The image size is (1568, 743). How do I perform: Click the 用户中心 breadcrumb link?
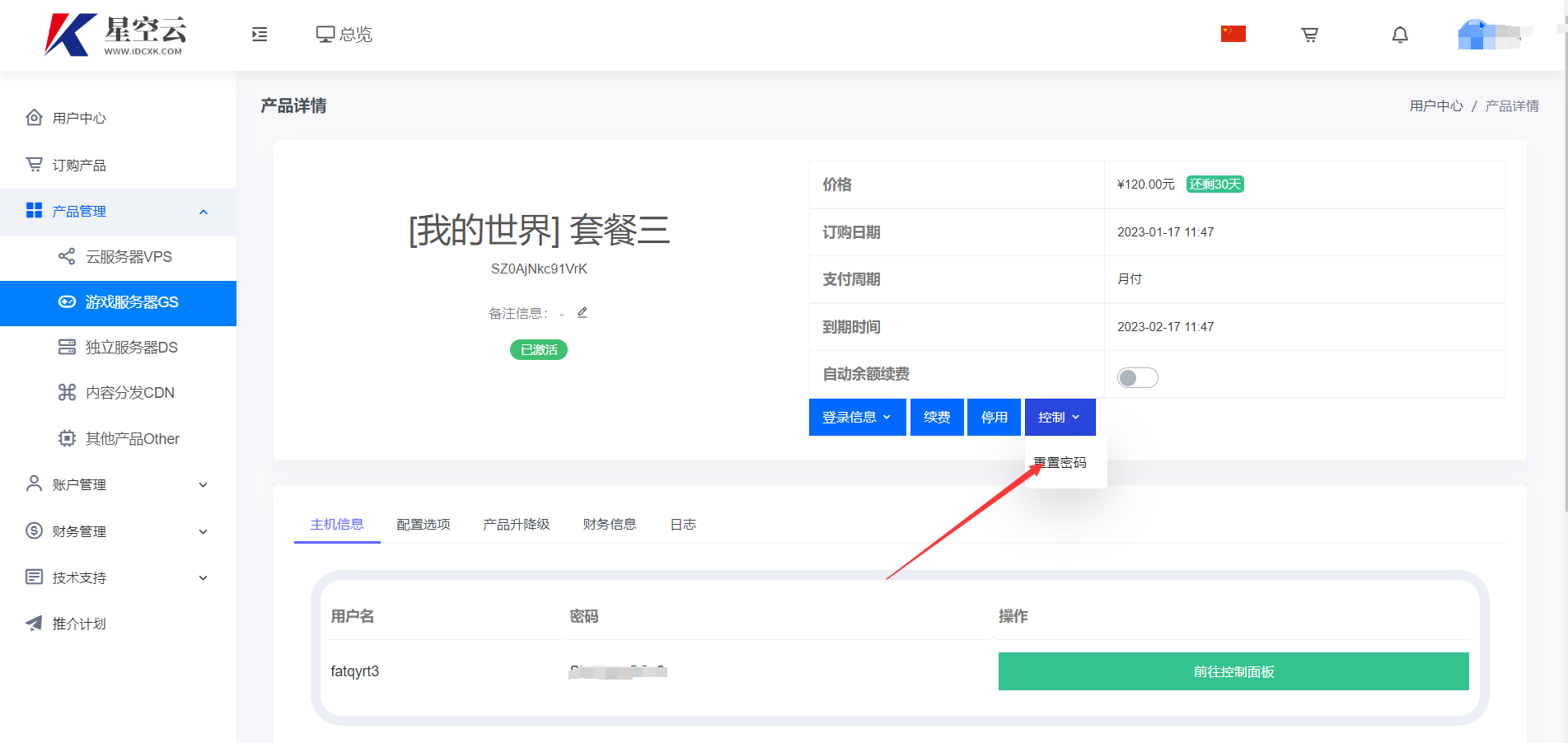(1436, 106)
